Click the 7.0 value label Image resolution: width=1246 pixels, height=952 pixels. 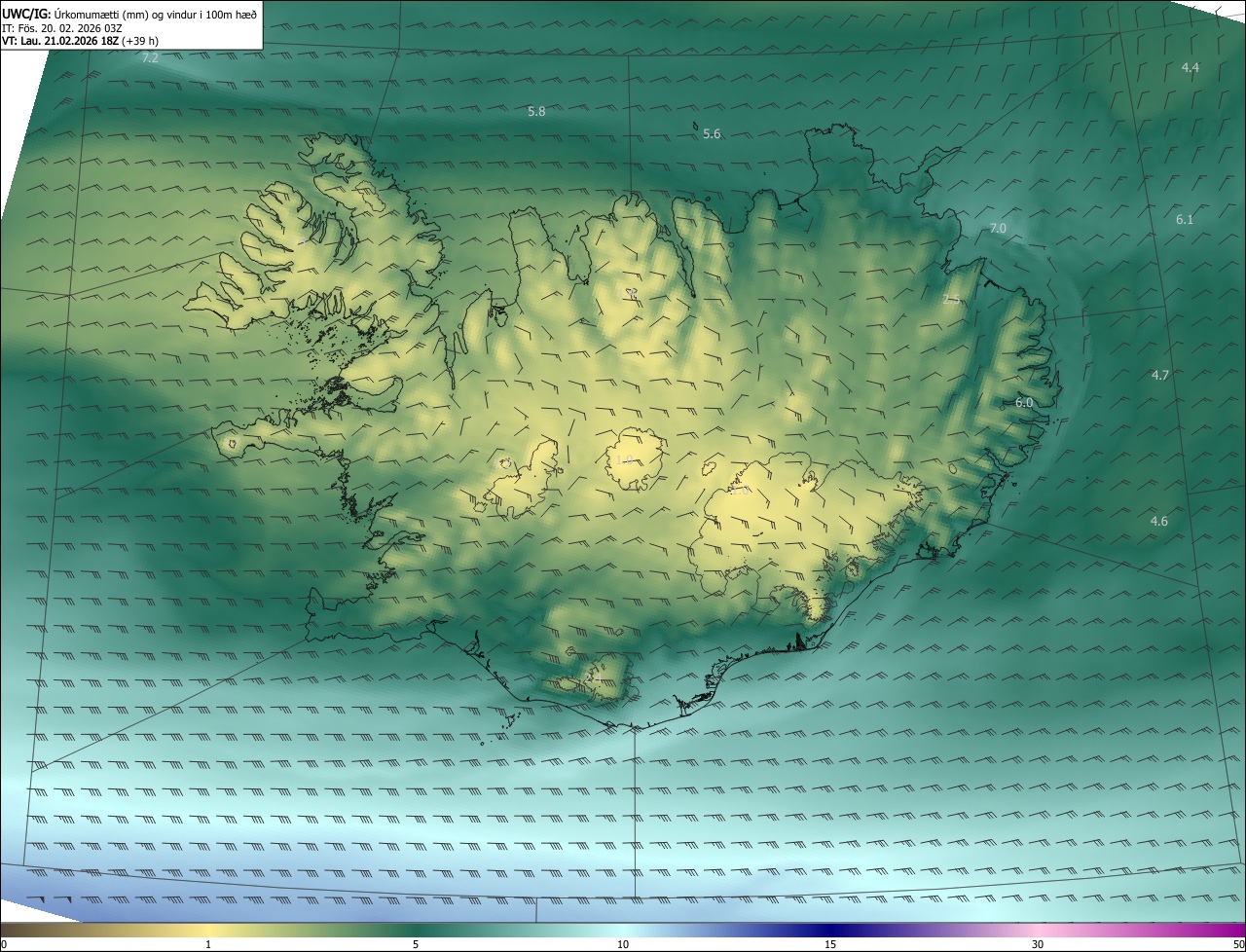pos(998,229)
